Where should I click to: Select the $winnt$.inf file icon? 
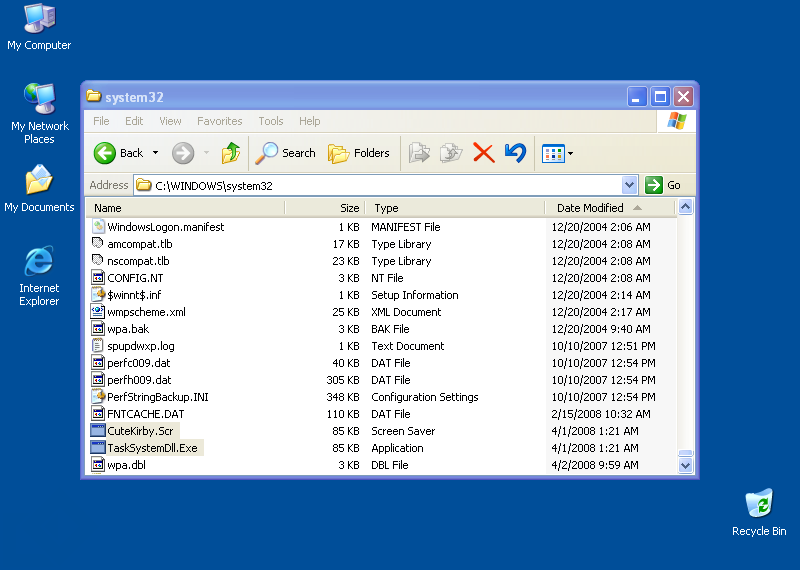pos(98,294)
